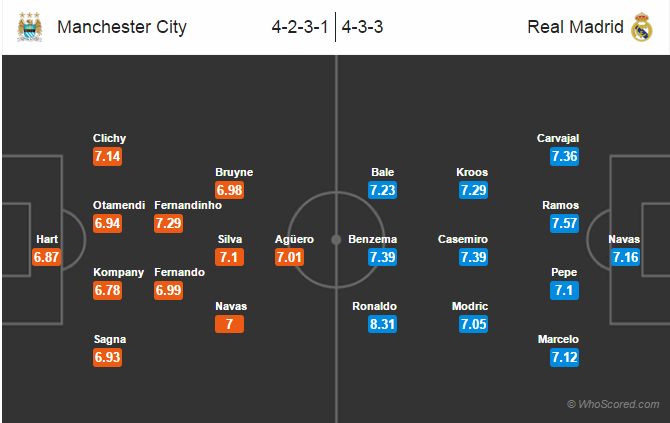Select Ronaldo's 8.31 rating badge
The image size is (670, 423).
click(x=382, y=324)
